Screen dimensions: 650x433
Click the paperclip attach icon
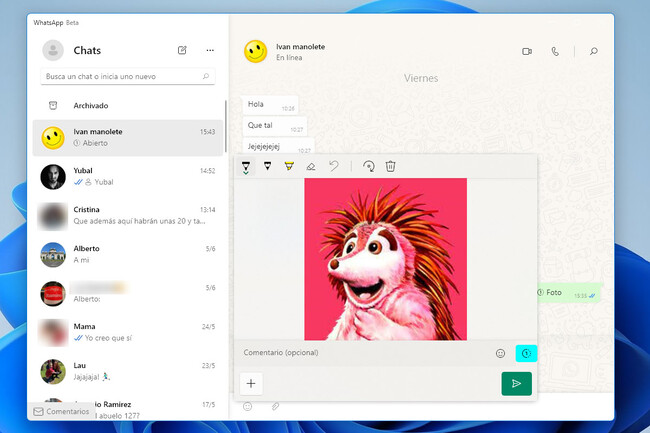[275, 406]
